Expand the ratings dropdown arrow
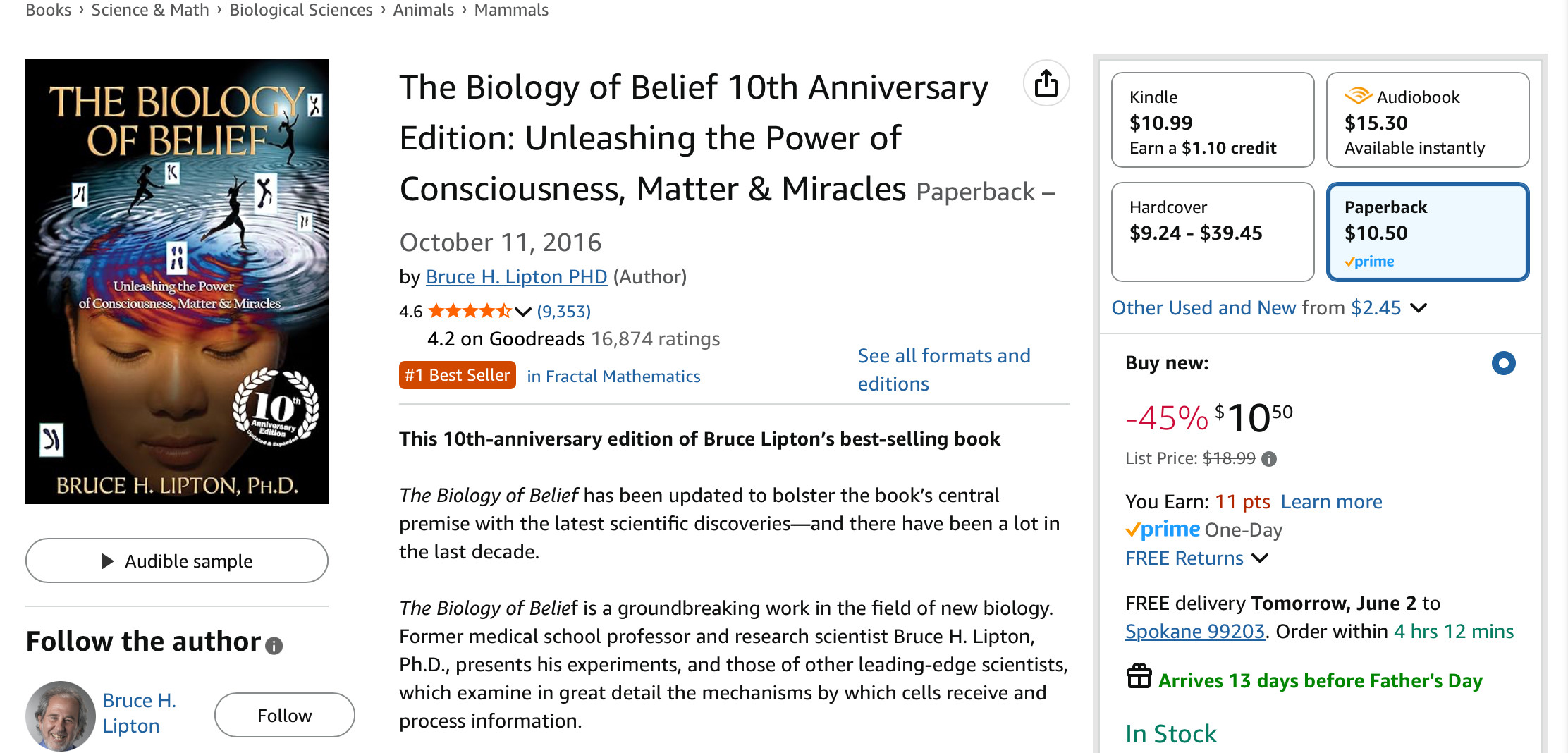Image resolution: width=1568 pixels, height=753 pixels. point(522,312)
